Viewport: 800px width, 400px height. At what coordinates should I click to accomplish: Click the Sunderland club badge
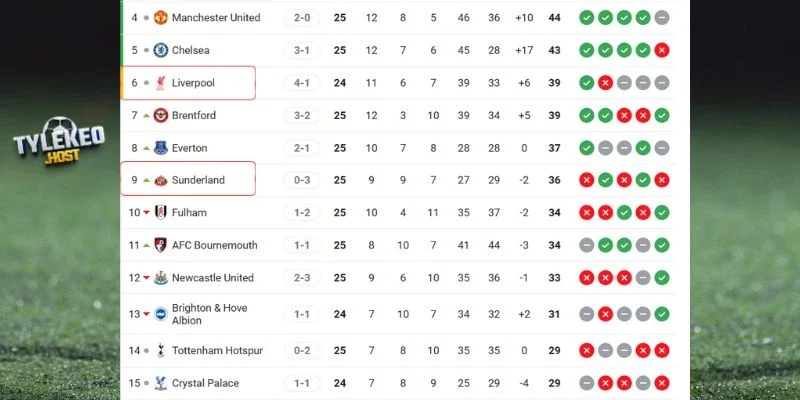pyautogui.click(x=160, y=180)
